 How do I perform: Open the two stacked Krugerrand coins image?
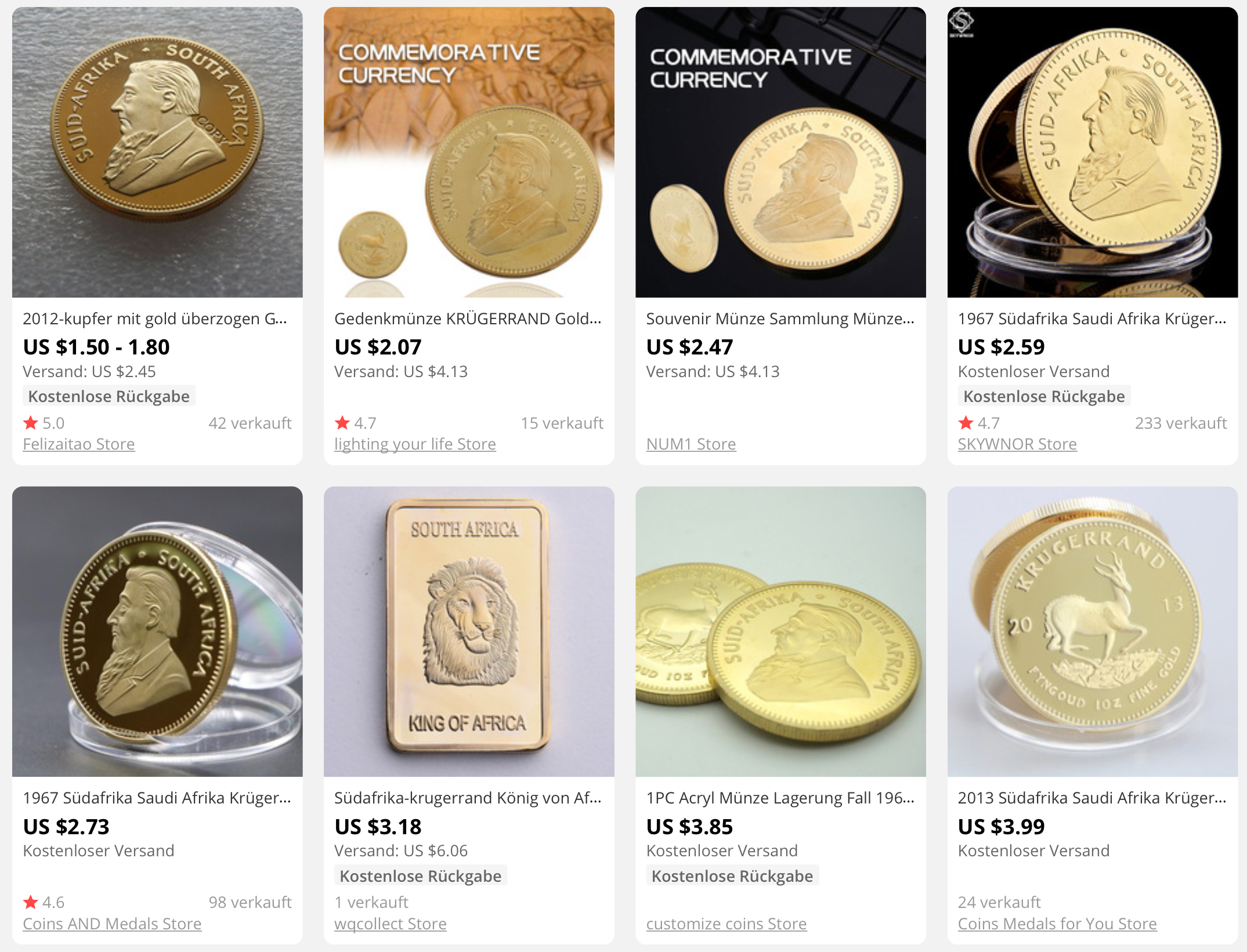(x=780, y=631)
